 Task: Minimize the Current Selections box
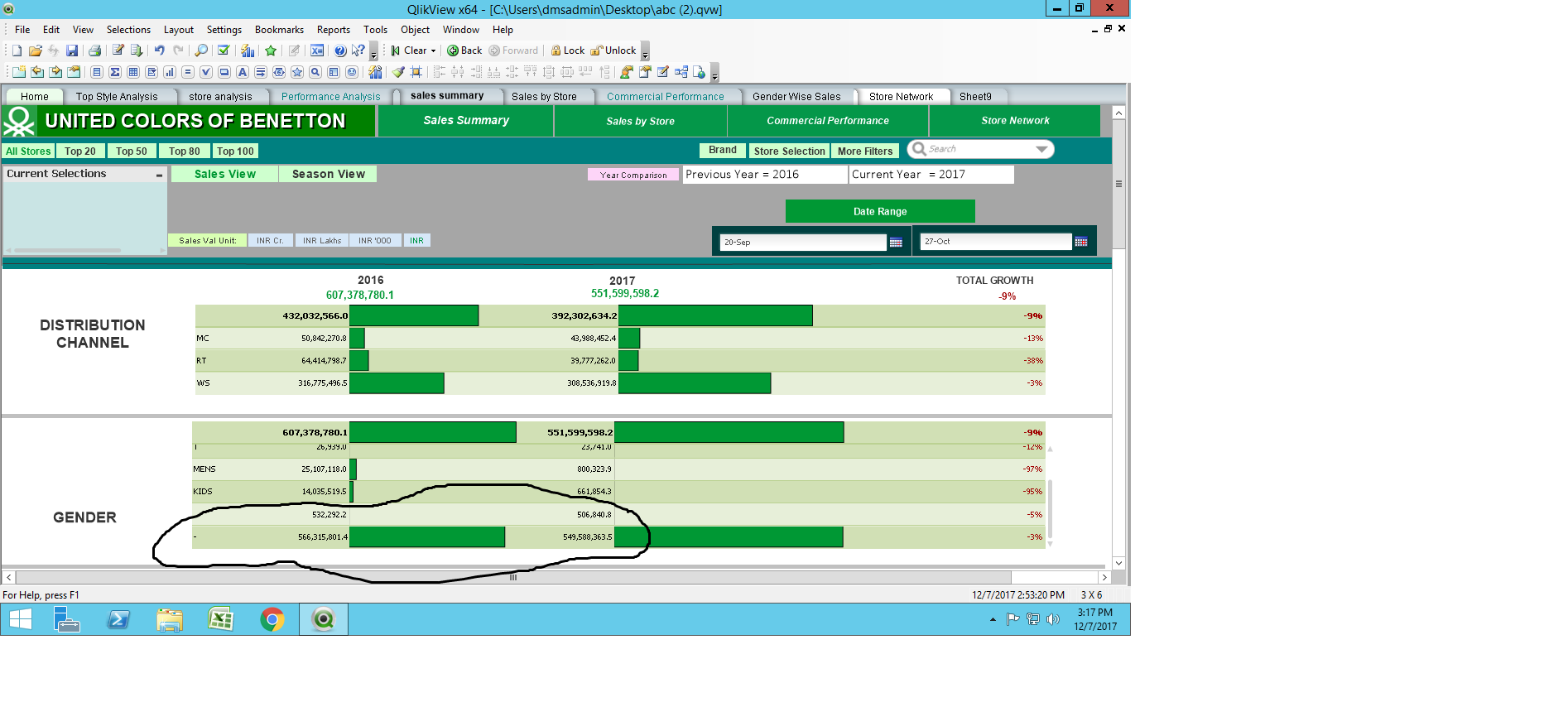[159, 175]
